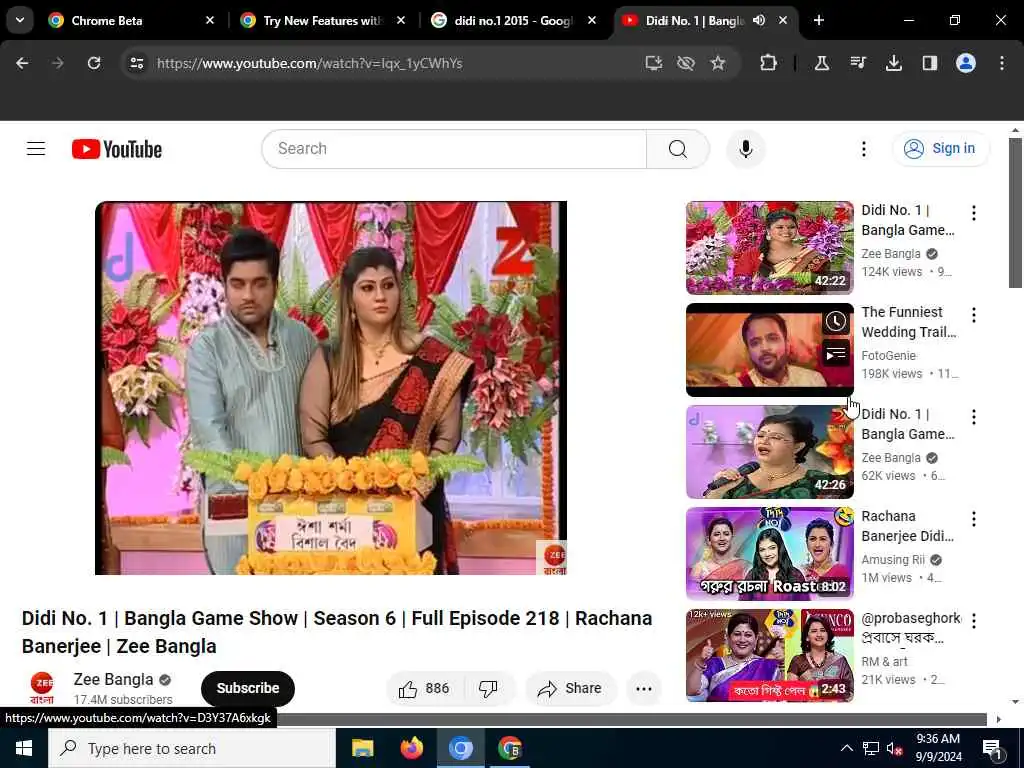
Task: Close the Chrome Beta tab
Action: coord(210,21)
